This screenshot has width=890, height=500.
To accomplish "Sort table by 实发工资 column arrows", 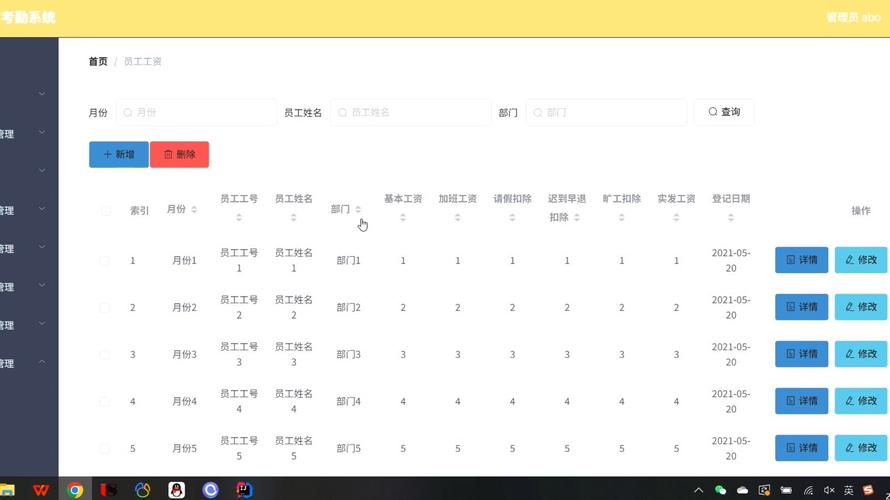I will click(676, 217).
